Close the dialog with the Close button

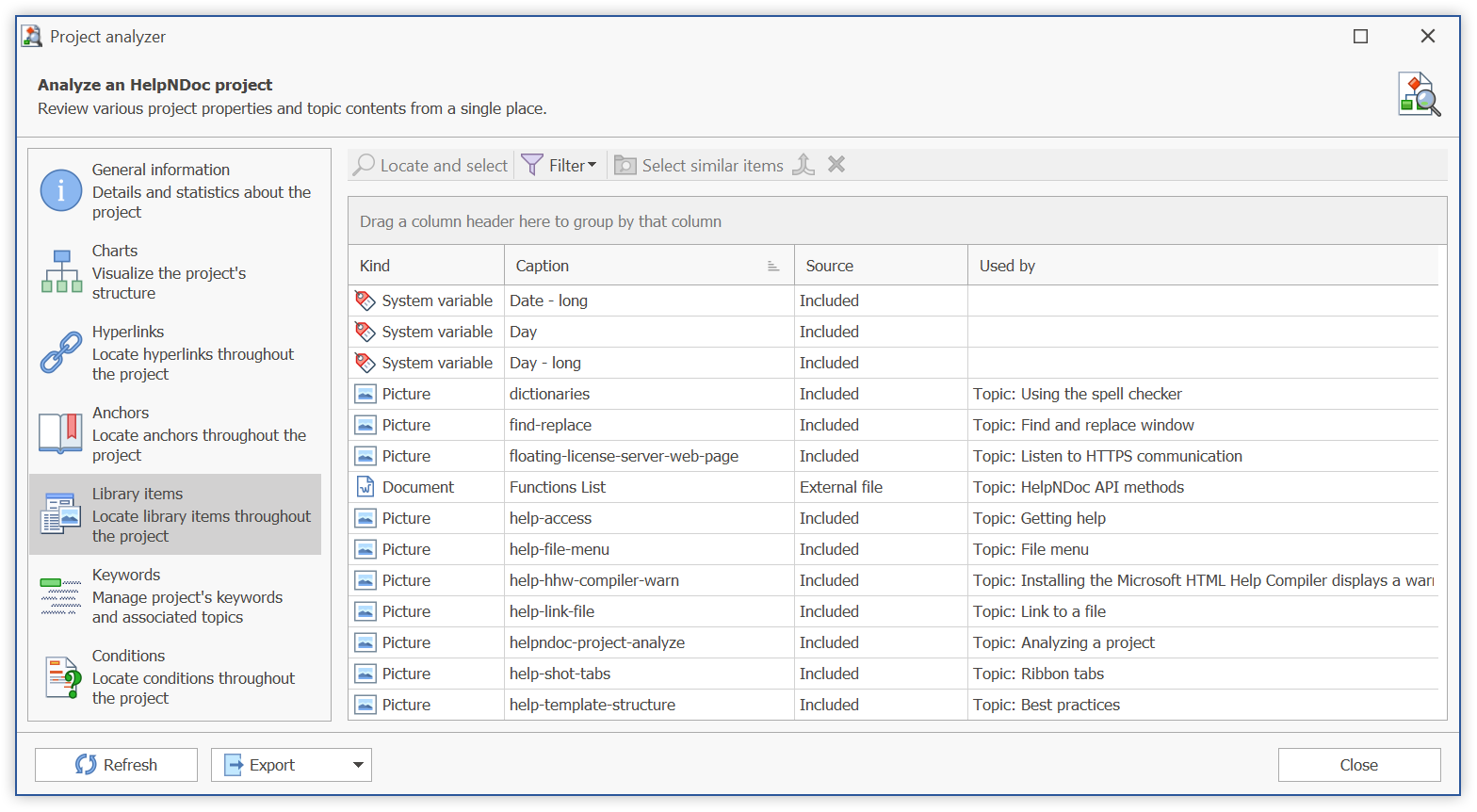pos(1359,765)
